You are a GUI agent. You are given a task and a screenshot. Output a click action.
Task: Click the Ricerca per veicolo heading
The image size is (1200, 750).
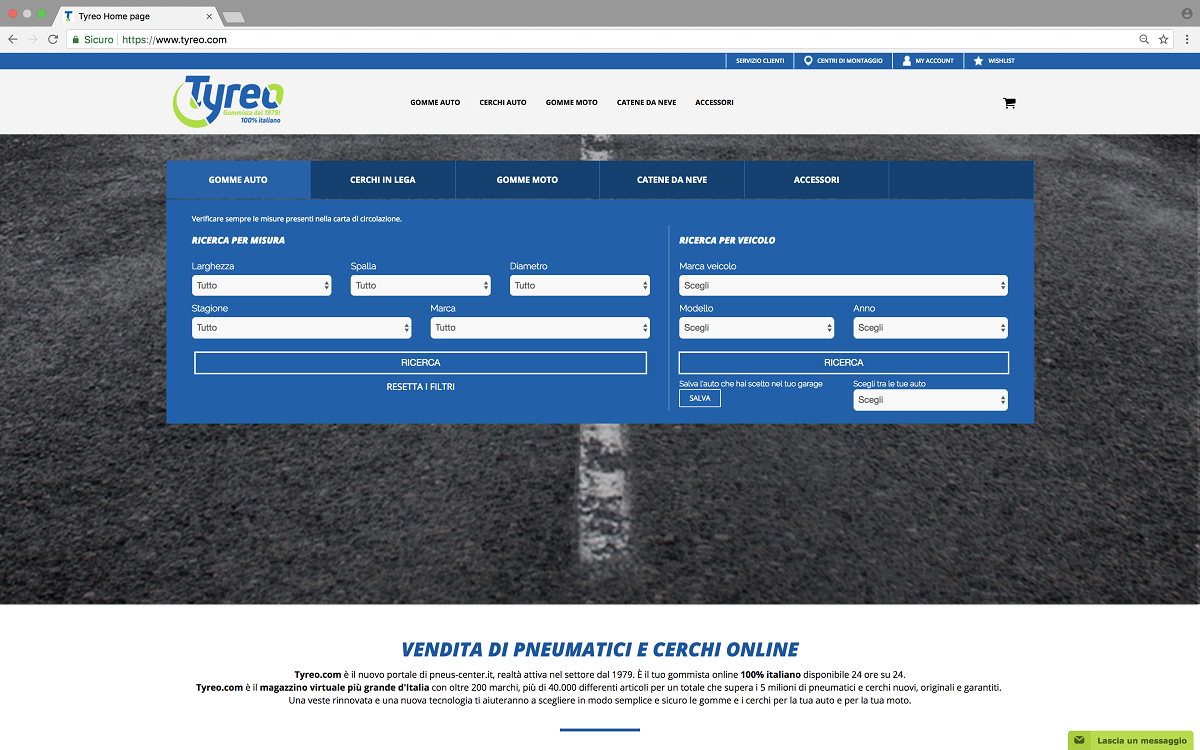[x=727, y=240]
